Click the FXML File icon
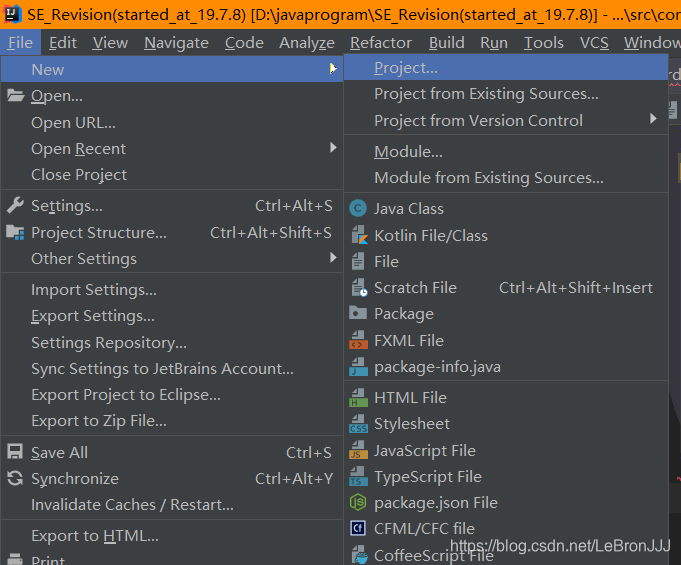Viewport: 681px width, 565px height. [358, 340]
